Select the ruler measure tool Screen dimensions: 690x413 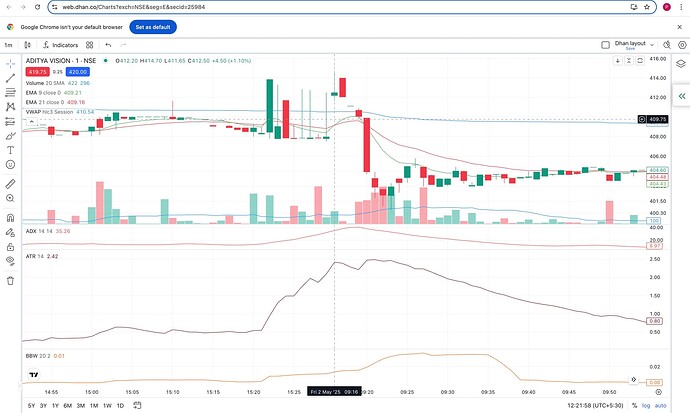tap(11, 184)
